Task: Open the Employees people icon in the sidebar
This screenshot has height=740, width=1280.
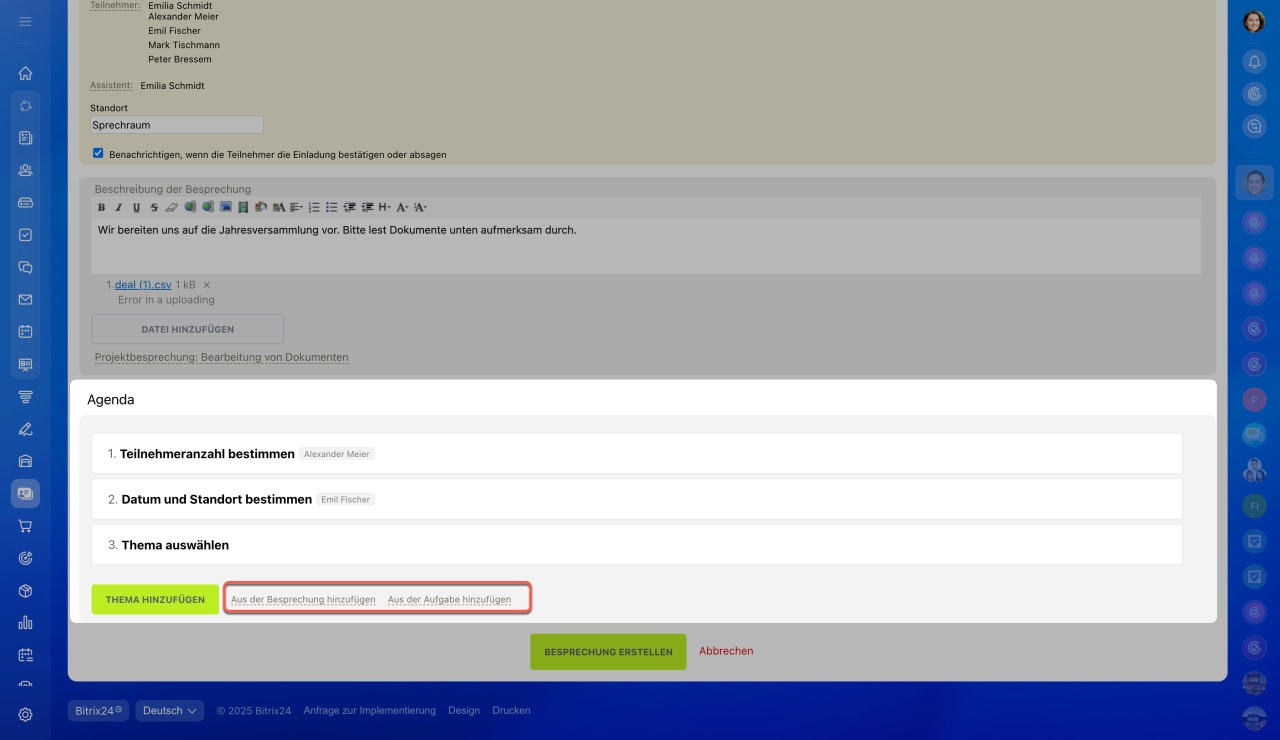Action: (x=25, y=170)
